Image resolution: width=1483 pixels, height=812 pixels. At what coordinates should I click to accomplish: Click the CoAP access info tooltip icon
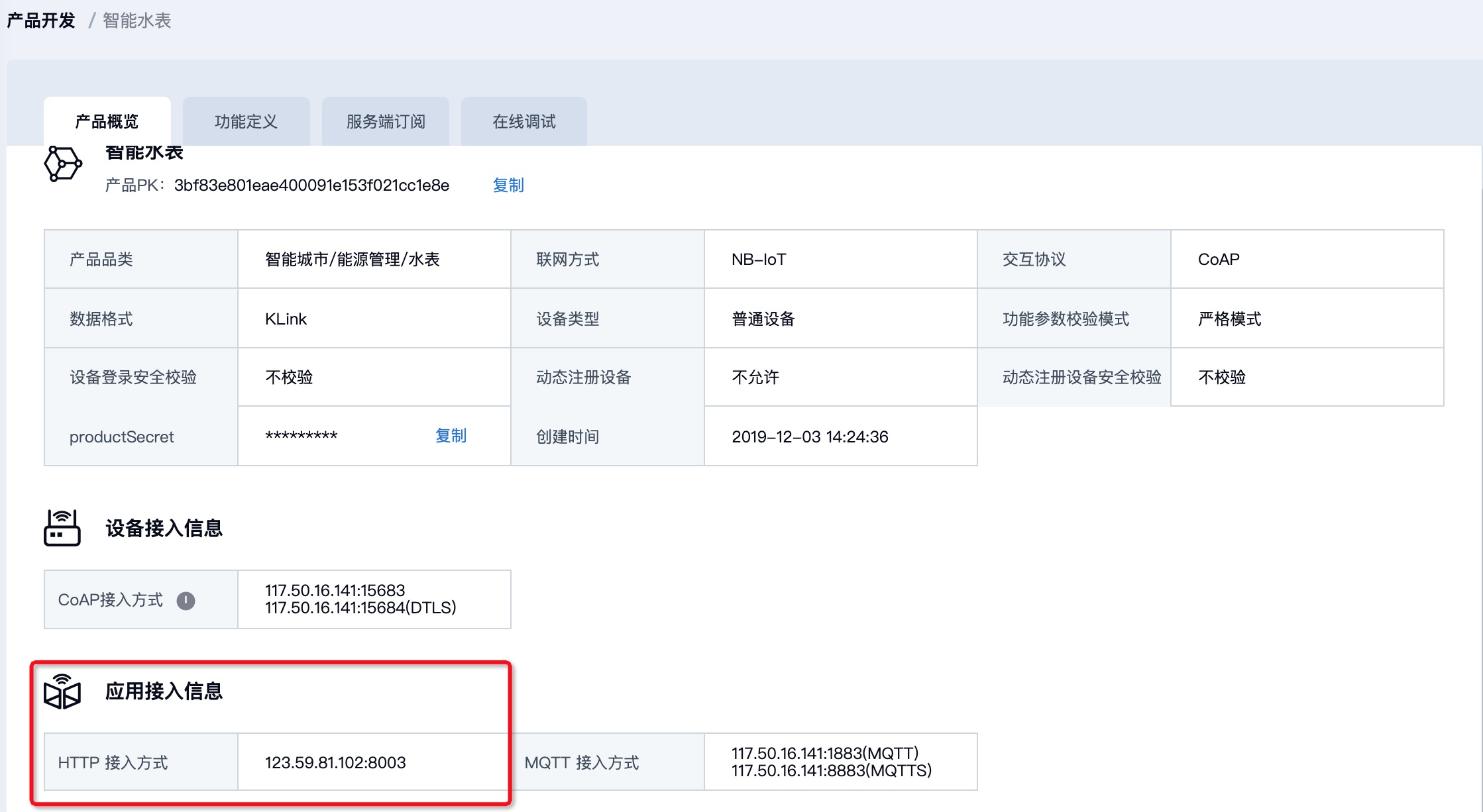click(186, 601)
